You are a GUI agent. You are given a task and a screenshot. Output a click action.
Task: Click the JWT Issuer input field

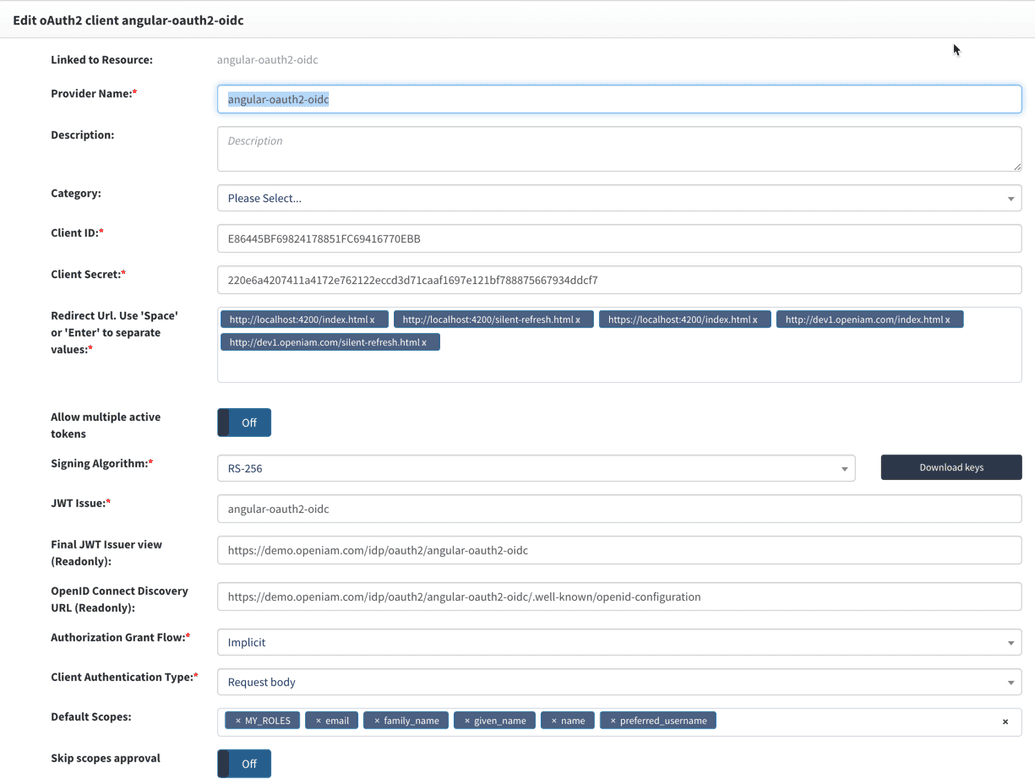(620, 508)
